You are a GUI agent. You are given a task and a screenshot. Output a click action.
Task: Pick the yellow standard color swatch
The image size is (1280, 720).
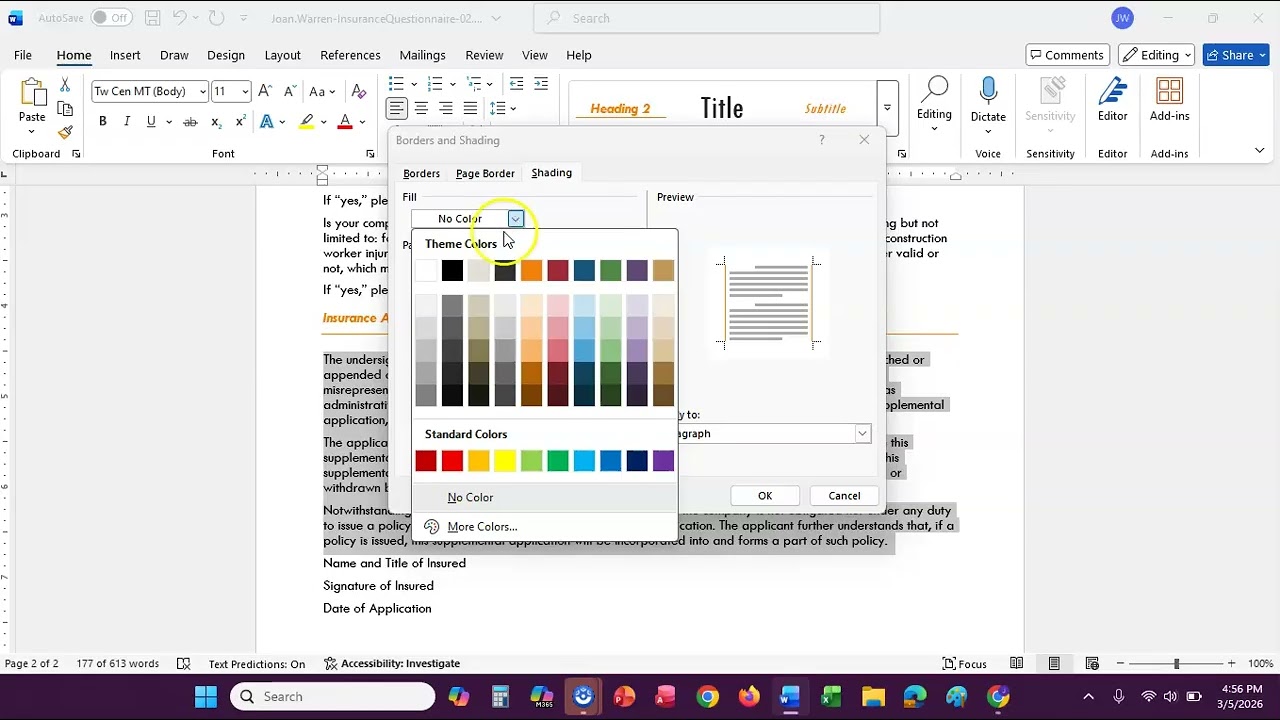505,461
